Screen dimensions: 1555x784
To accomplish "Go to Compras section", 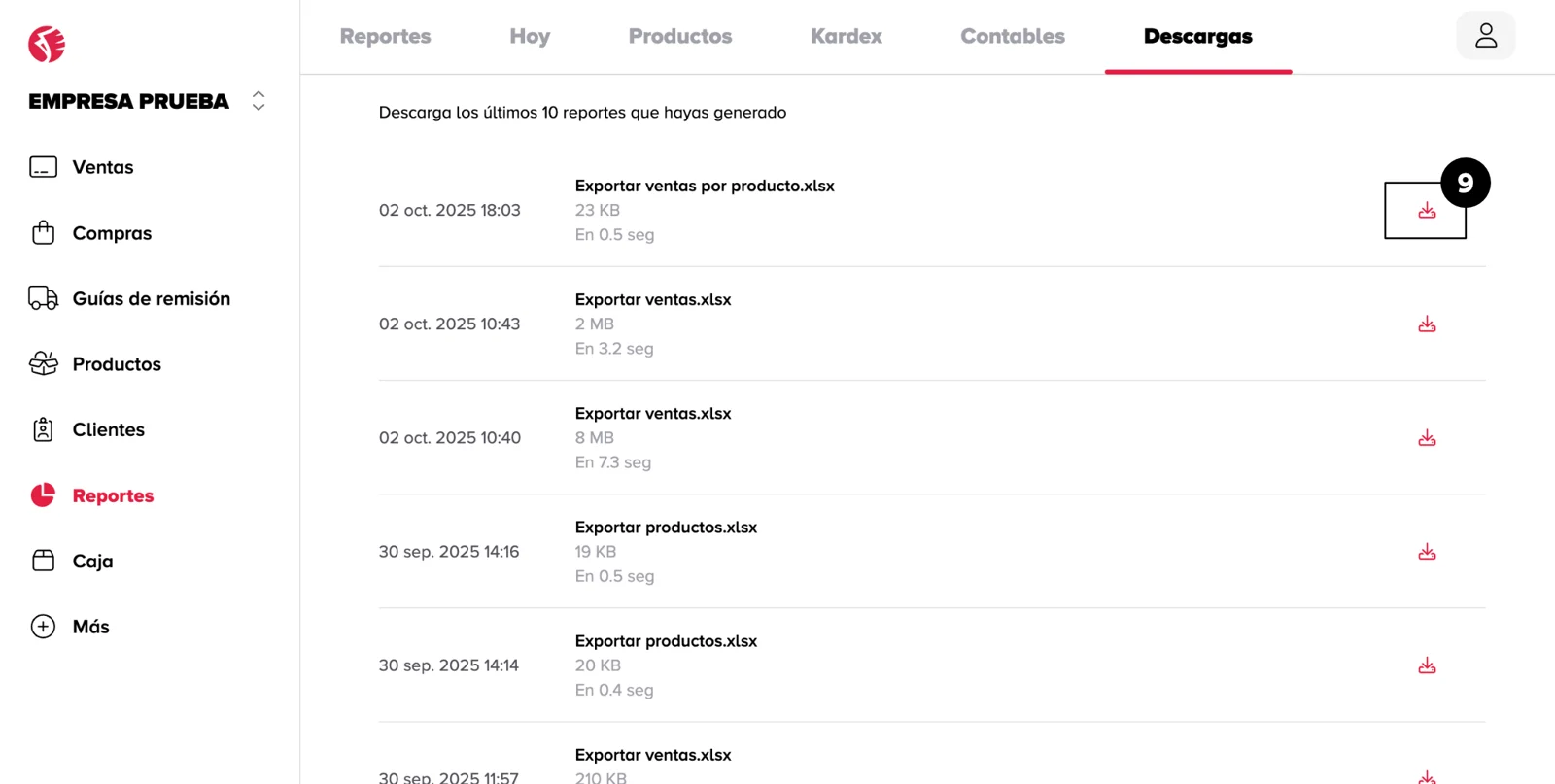I will tap(111, 233).
